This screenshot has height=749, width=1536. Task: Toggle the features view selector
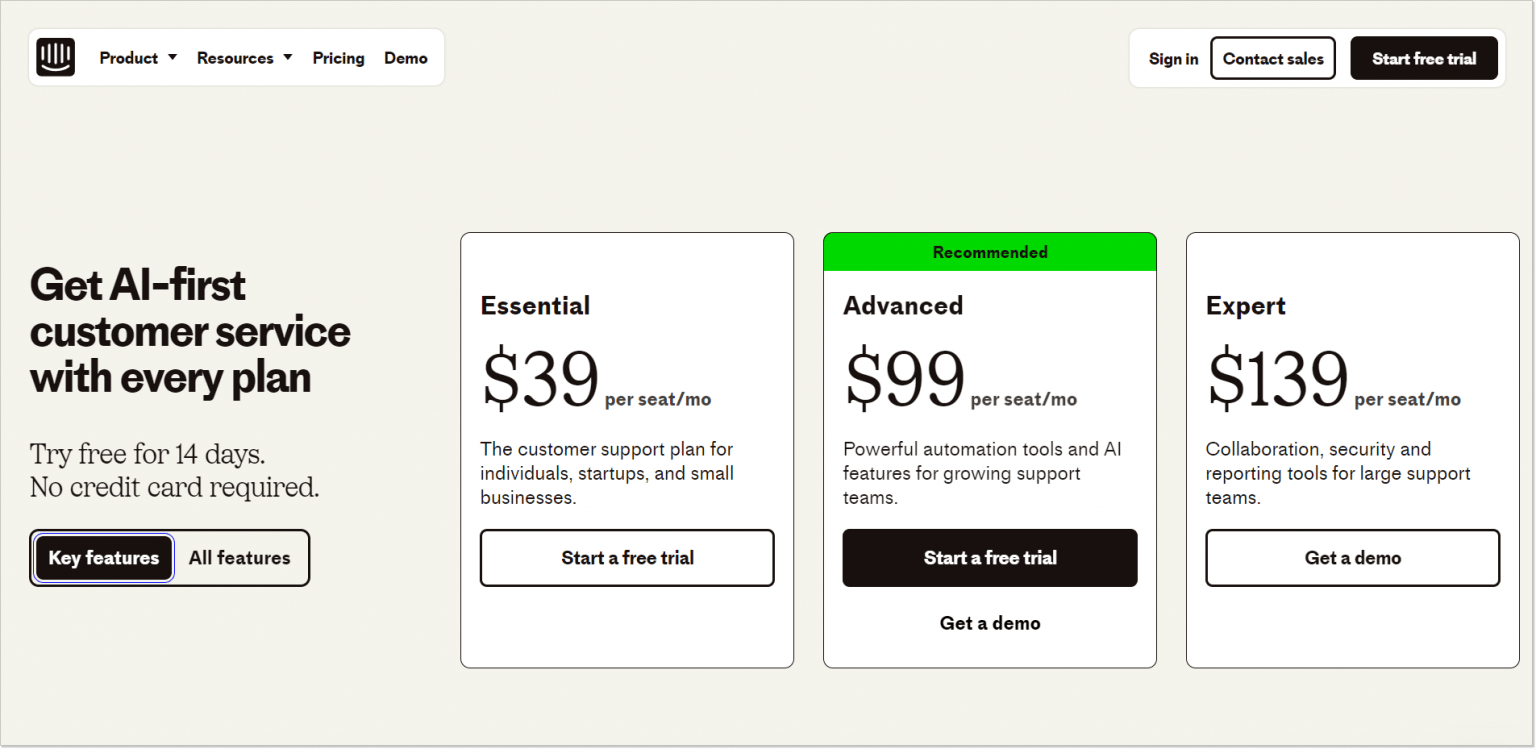[x=169, y=557]
